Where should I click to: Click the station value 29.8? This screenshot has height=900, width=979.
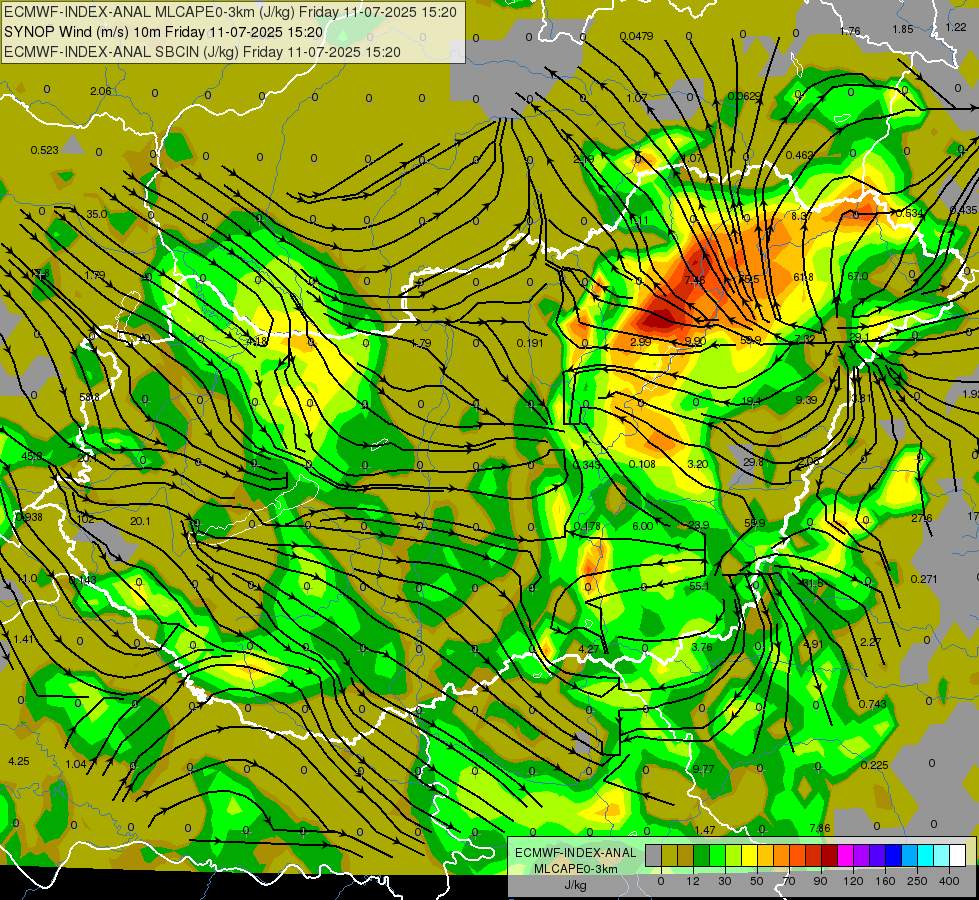[x=754, y=462]
